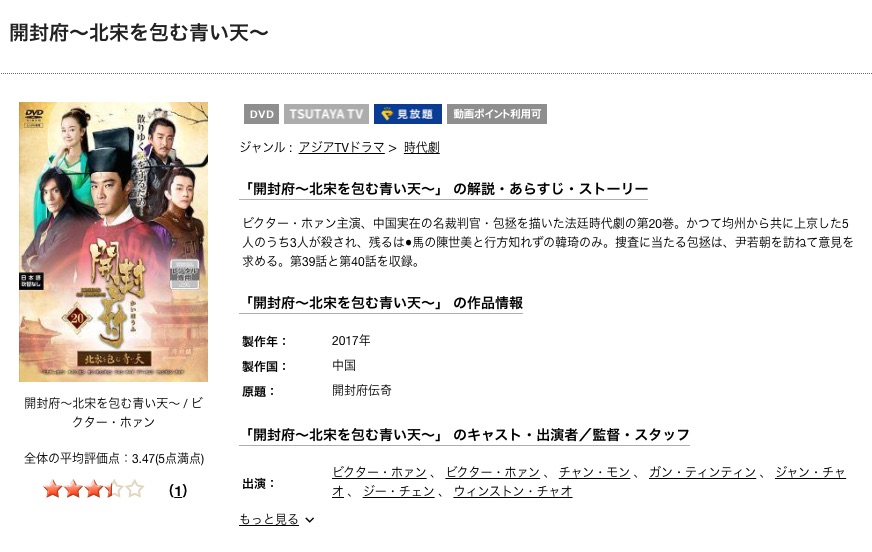The height and width of the screenshot is (552, 872).
Task: Open the review count link (1)
Action: tap(178, 491)
